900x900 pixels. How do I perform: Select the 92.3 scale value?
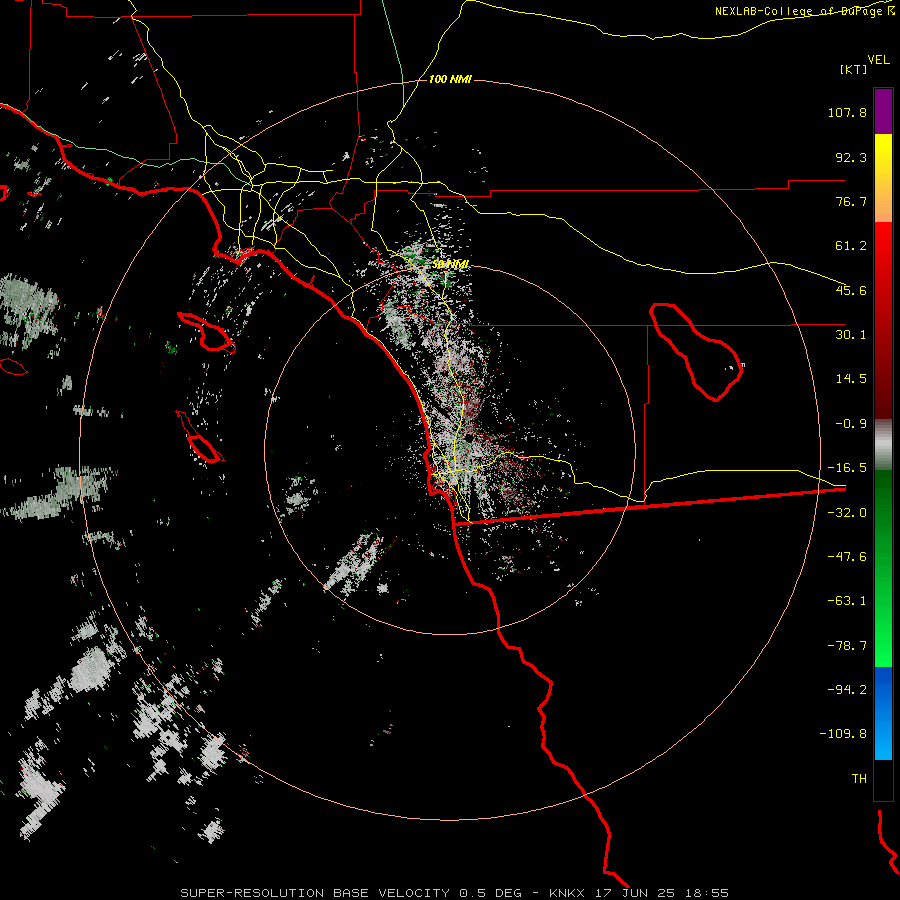tap(851, 157)
